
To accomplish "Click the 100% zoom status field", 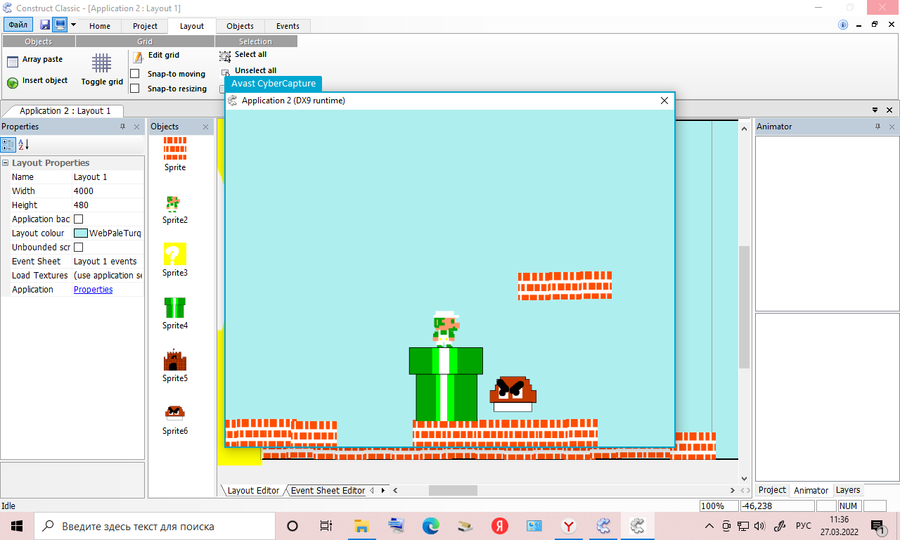I will click(x=719, y=506).
